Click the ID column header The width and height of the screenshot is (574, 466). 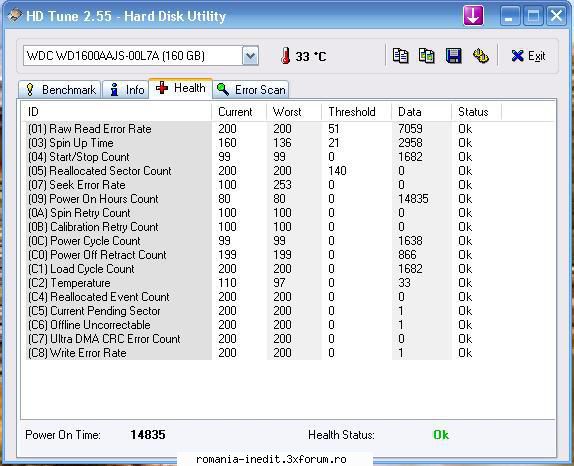point(116,112)
